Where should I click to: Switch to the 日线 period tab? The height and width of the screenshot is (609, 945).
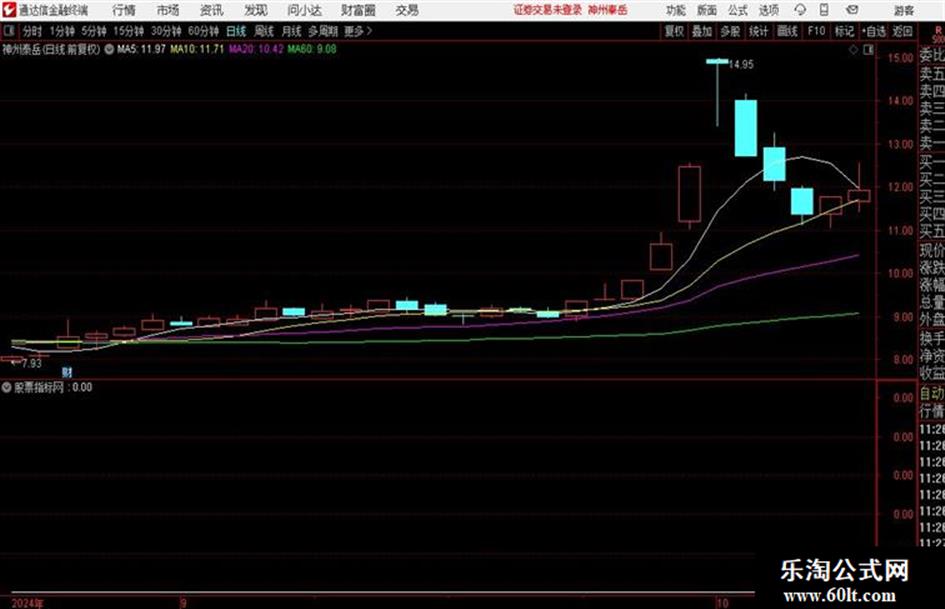[236, 31]
